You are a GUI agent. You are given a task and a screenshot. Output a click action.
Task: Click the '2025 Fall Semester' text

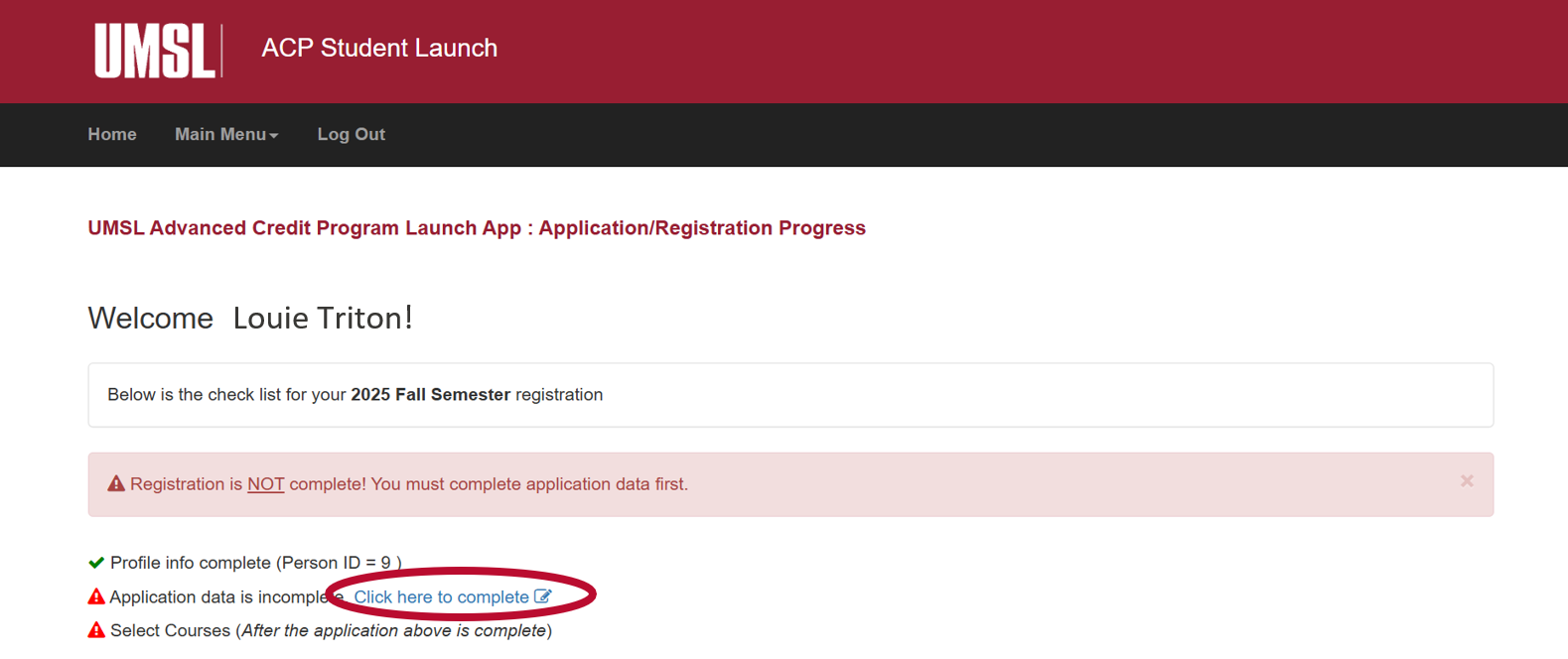[430, 395]
